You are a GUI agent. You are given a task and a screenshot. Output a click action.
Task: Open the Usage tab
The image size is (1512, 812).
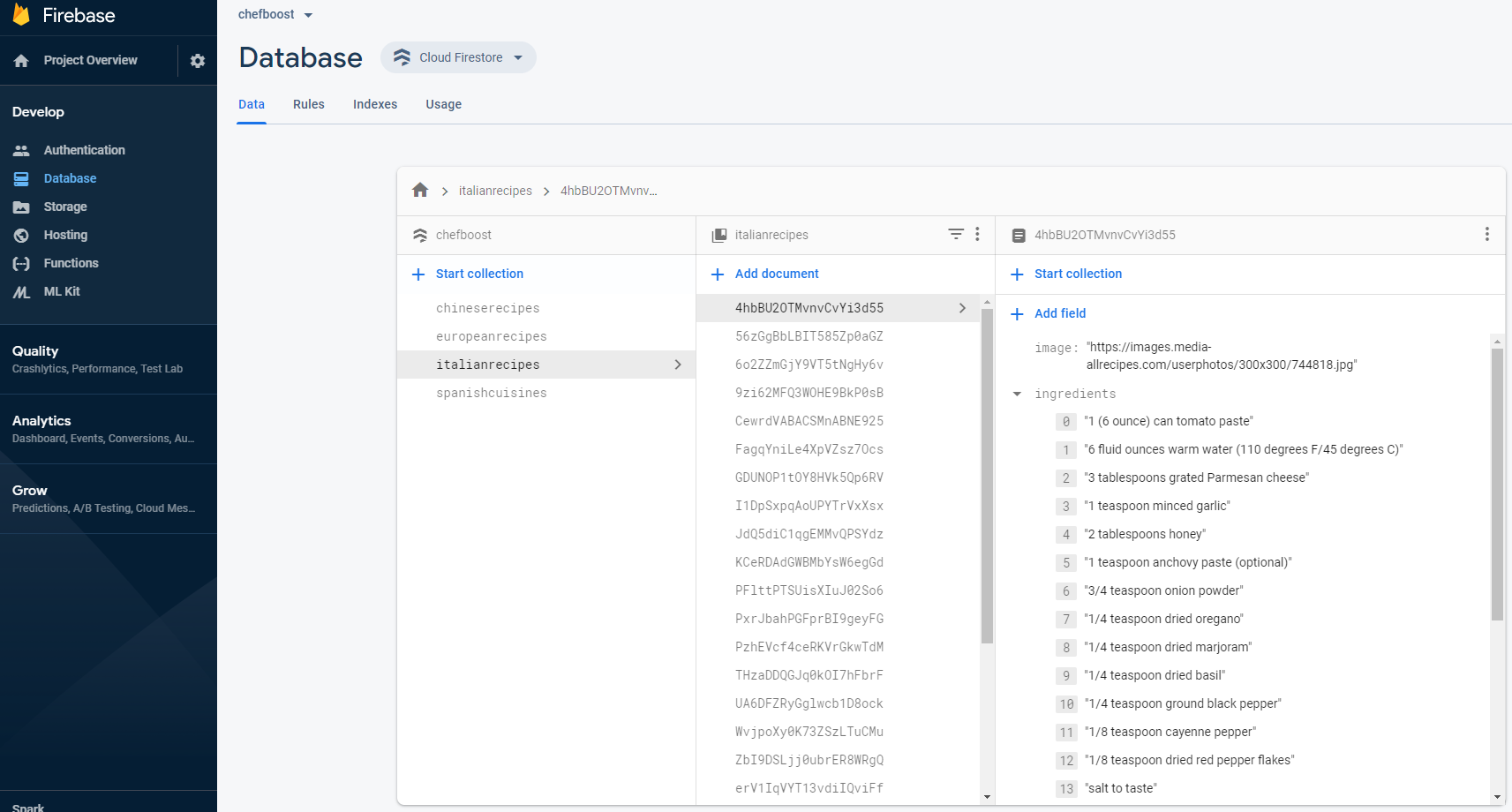click(x=444, y=104)
